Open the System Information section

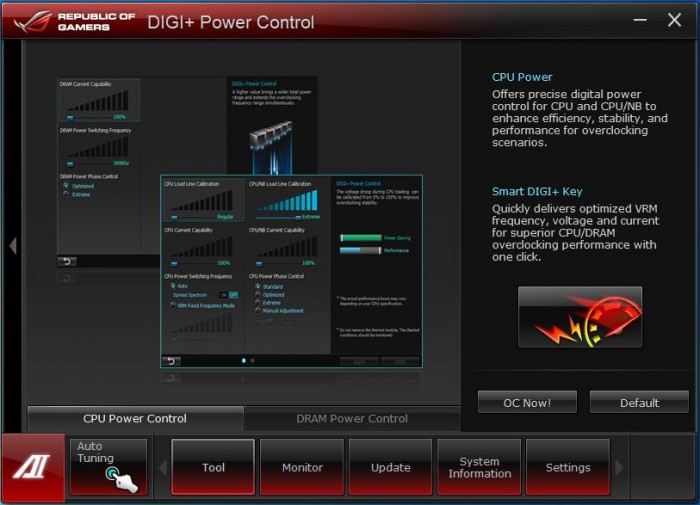point(479,467)
